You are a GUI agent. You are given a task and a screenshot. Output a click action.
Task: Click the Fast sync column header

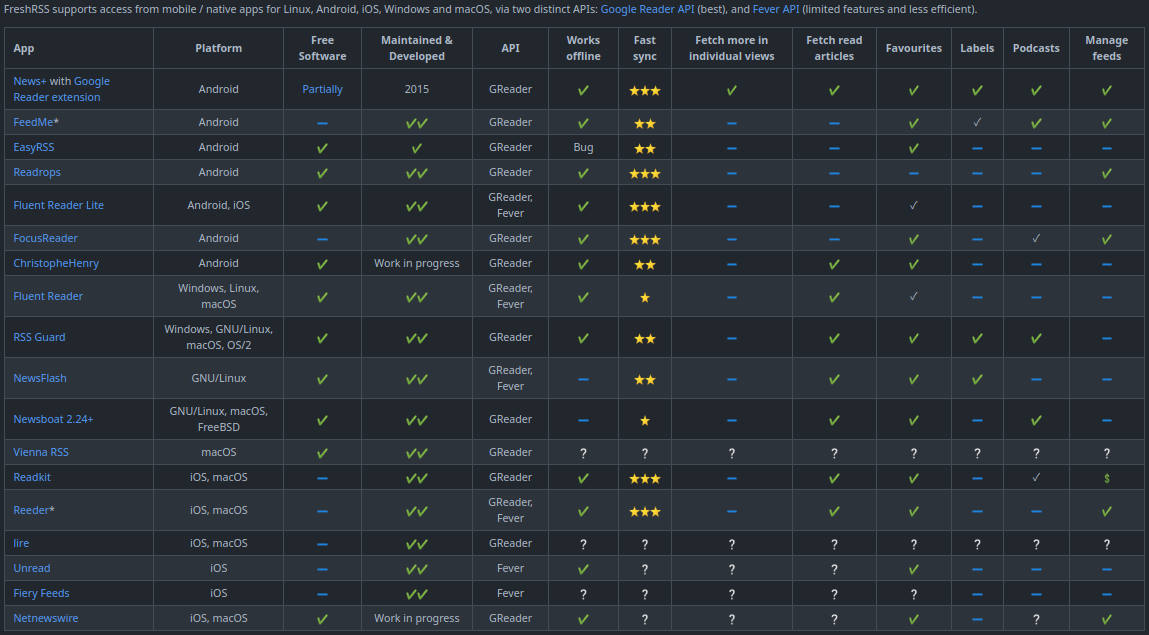pyautogui.click(x=645, y=48)
